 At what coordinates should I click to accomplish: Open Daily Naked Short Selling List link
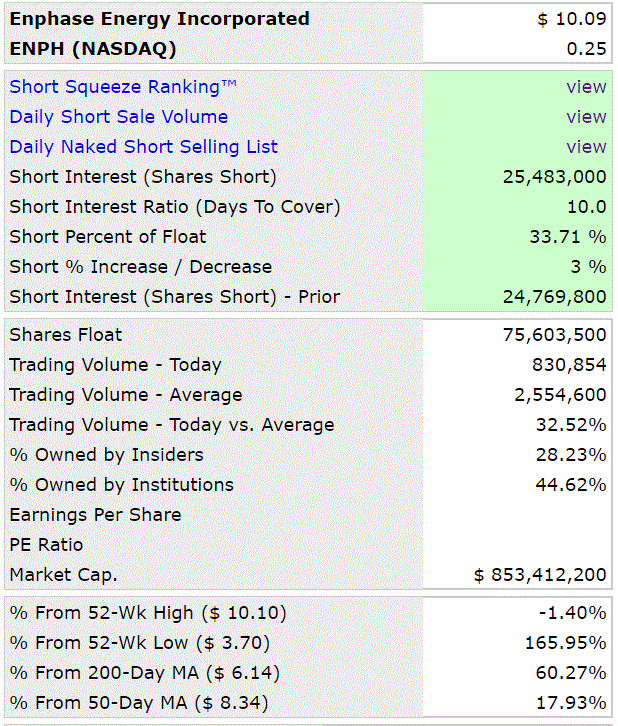(x=143, y=147)
